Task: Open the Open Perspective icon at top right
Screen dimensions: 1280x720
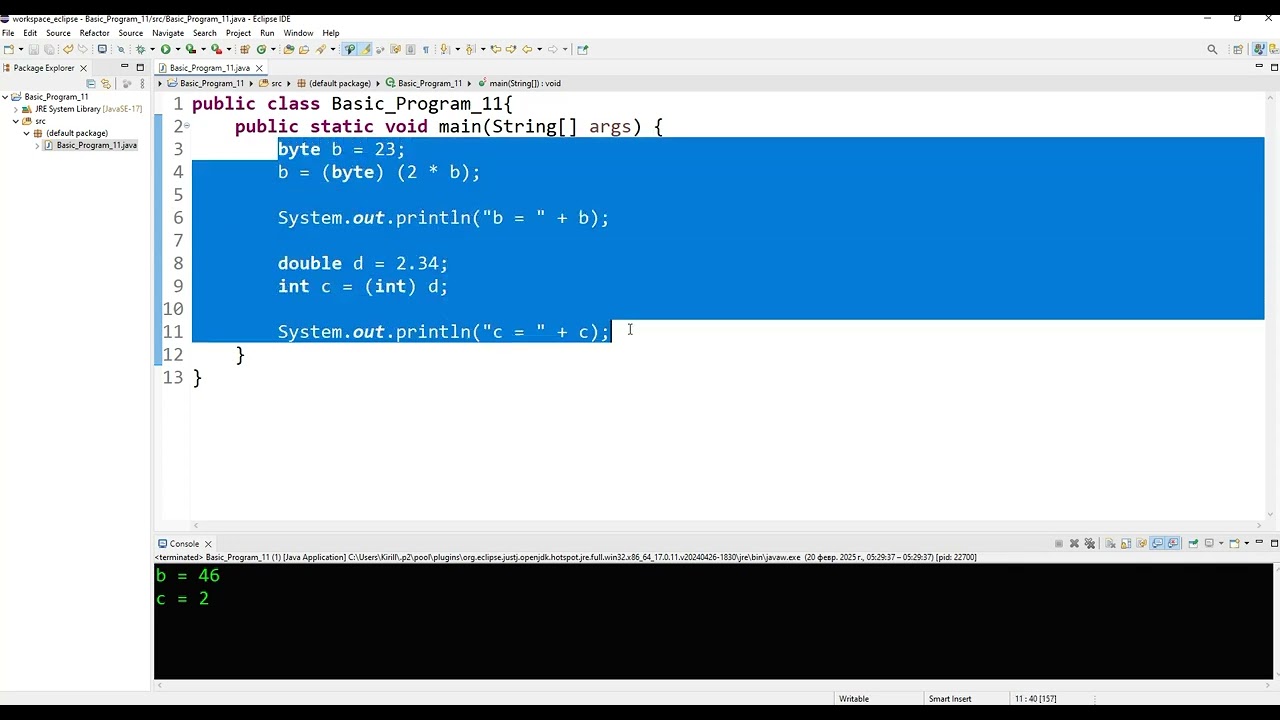Action: point(1238,49)
